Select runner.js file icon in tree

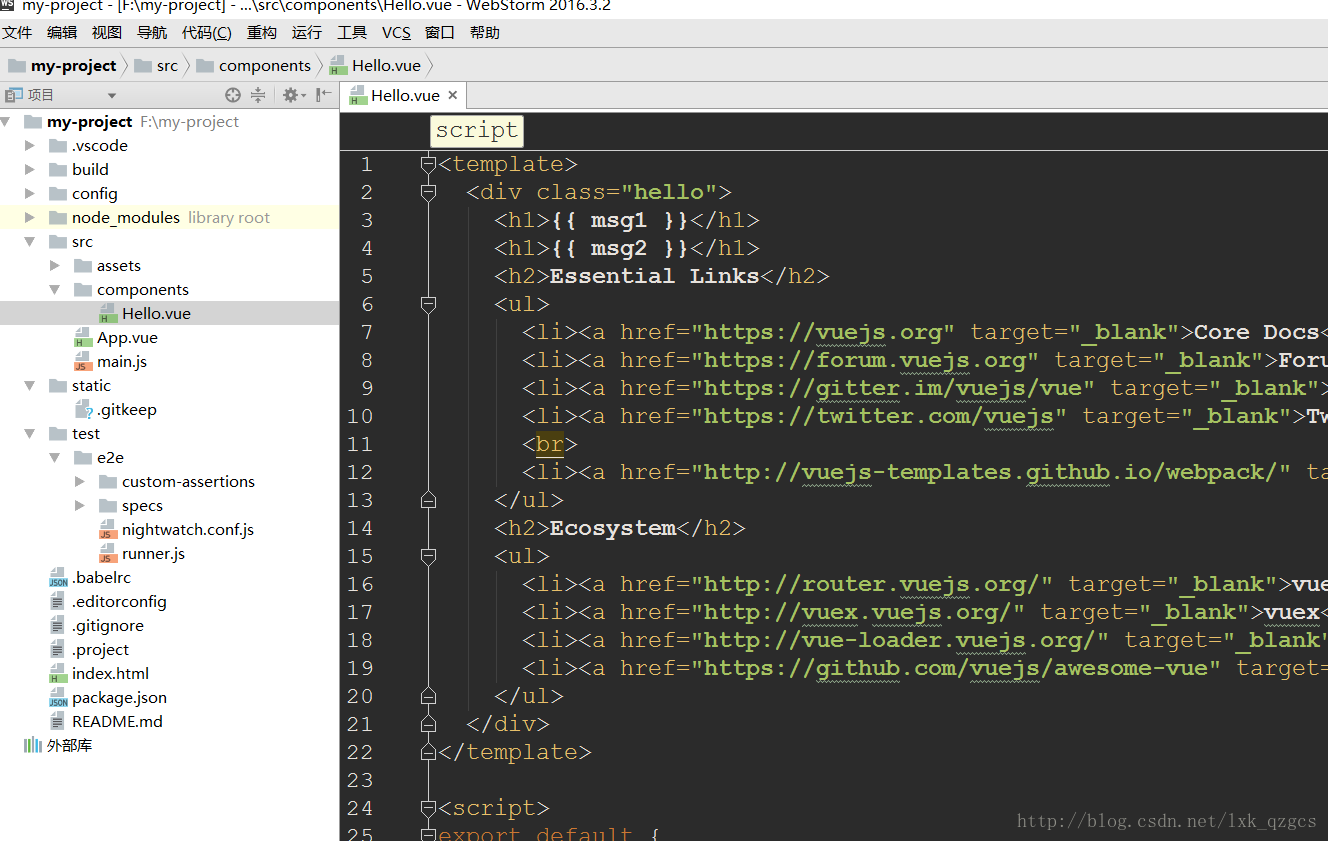pos(108,554)
